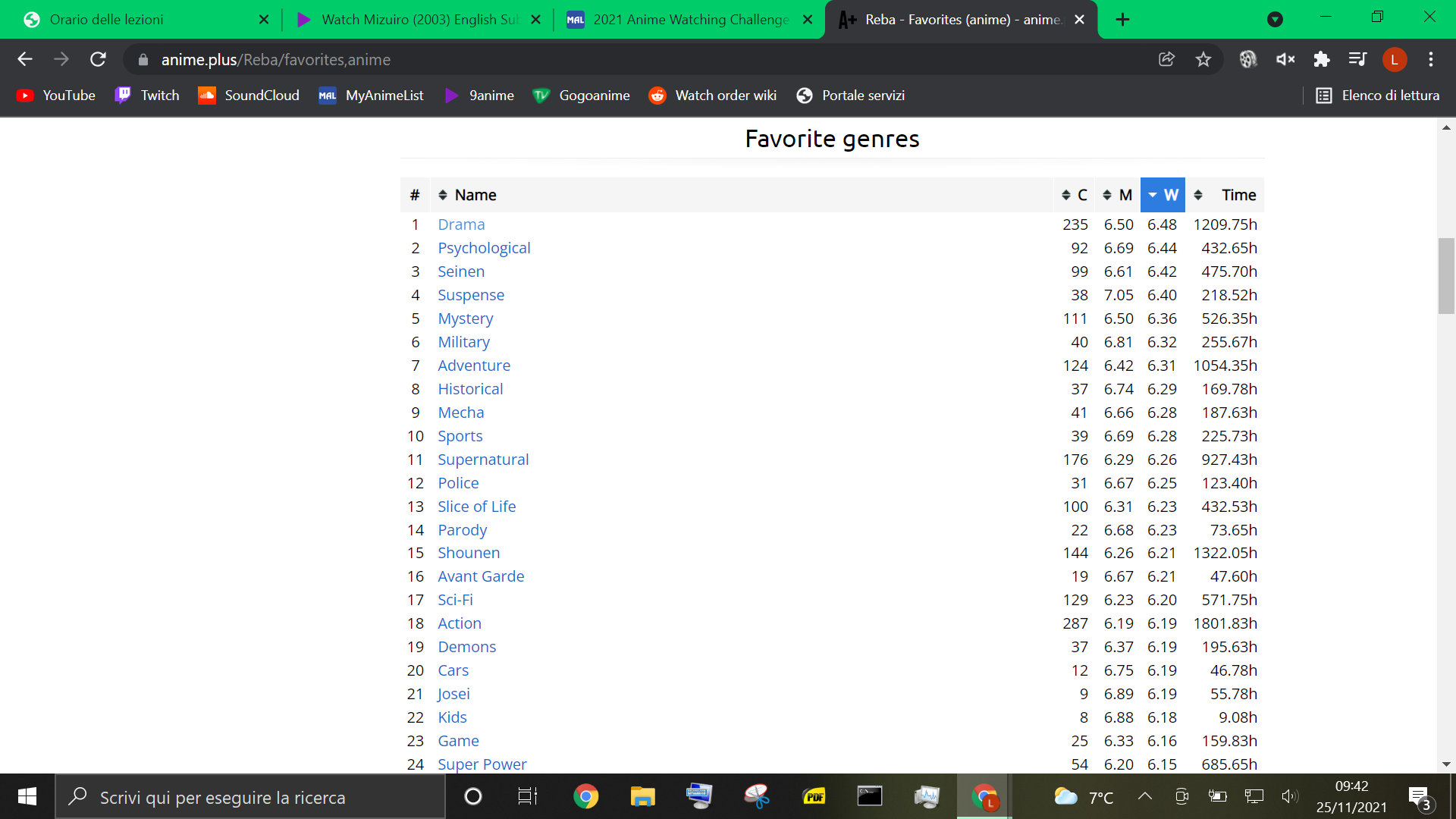Viewport: 1456px width, 819px height.
Task: Open the YouTube bookmark
Action: click(x=56, y=96)
